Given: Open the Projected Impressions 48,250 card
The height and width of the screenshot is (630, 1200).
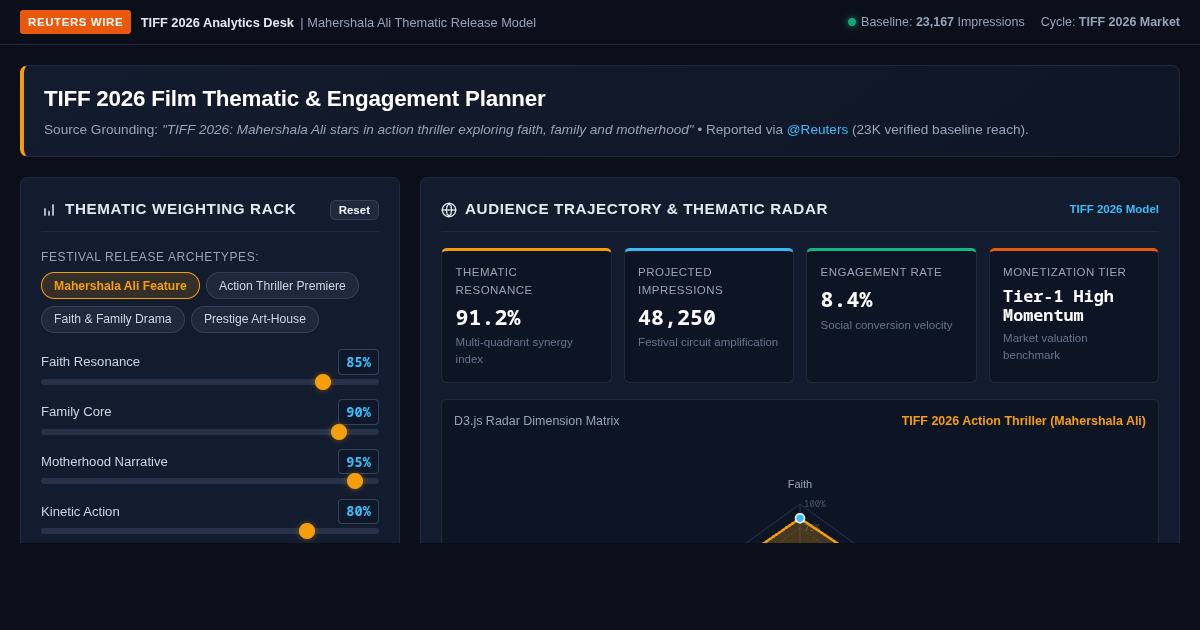Looking at the screenshot, I should click(x=709, y=315).
